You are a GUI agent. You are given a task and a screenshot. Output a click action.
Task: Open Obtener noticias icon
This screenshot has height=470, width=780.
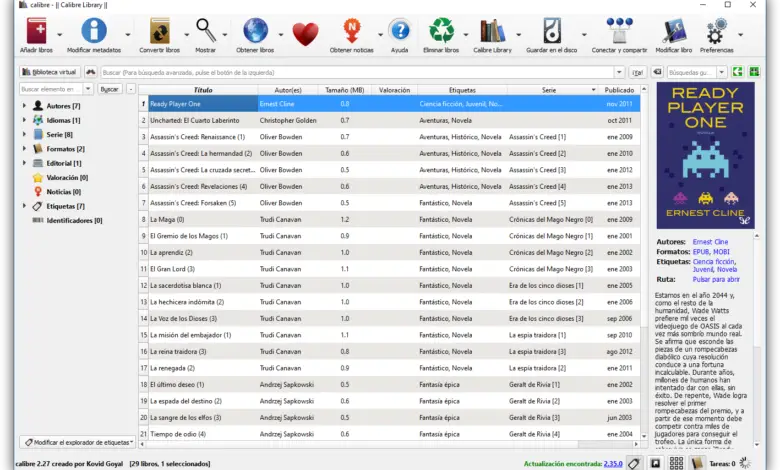coord(352,31)
